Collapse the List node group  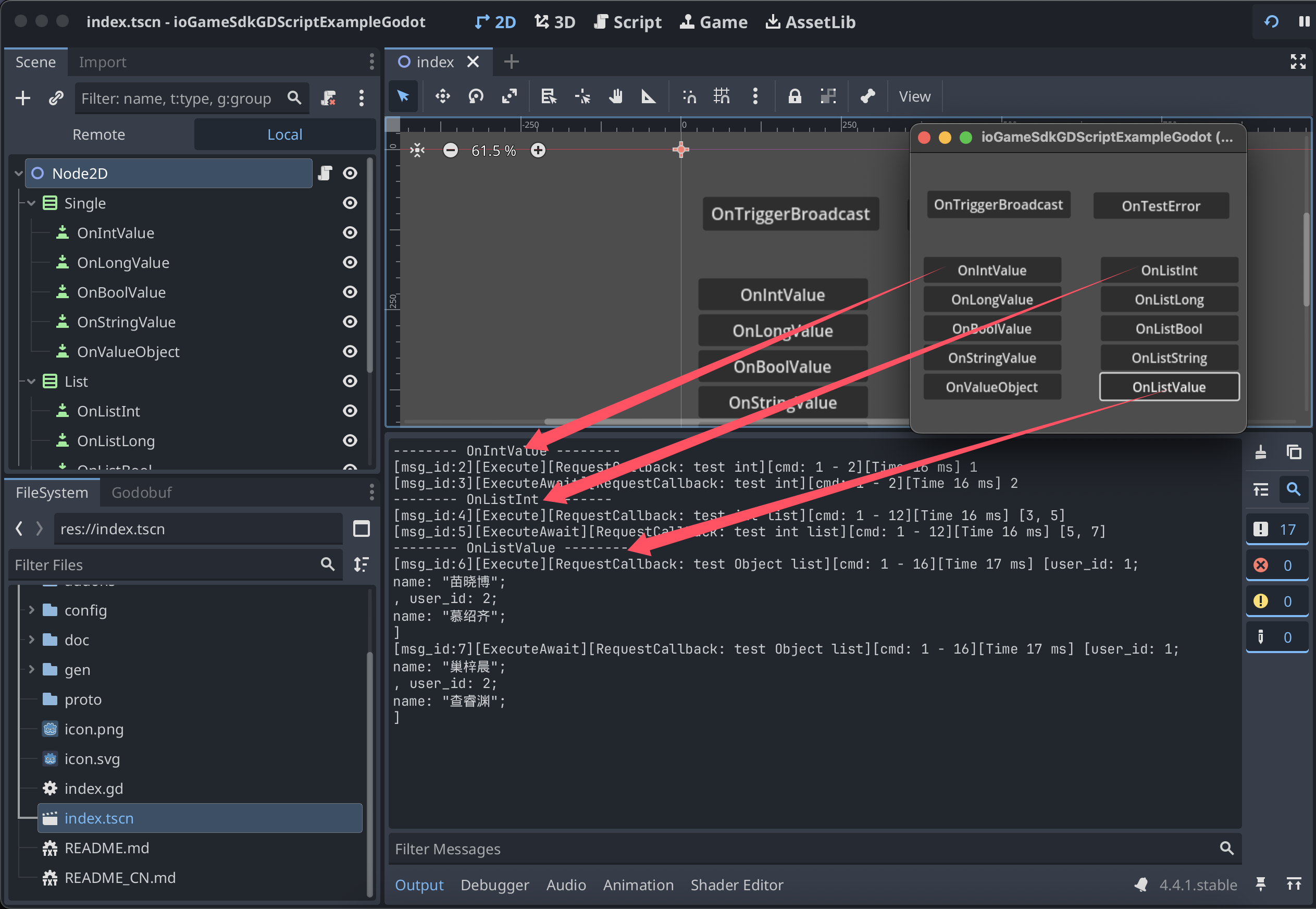tap(32, 382)
